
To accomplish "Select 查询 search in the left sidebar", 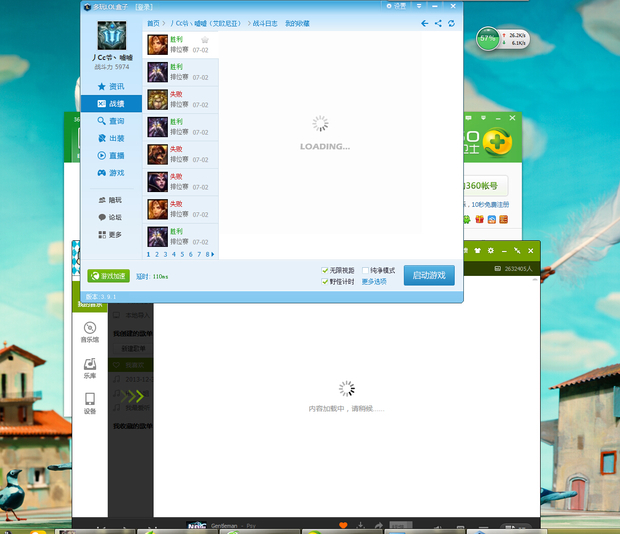I will tap(111, 121).
